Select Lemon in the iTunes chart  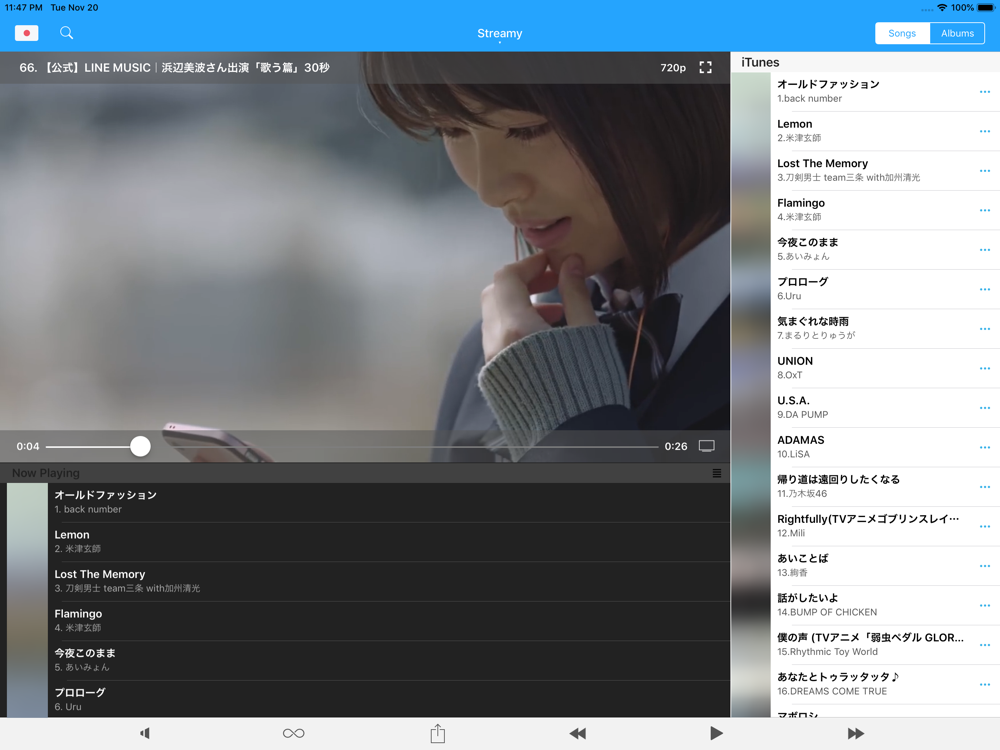pyautogui.click(x=865, y=131)
